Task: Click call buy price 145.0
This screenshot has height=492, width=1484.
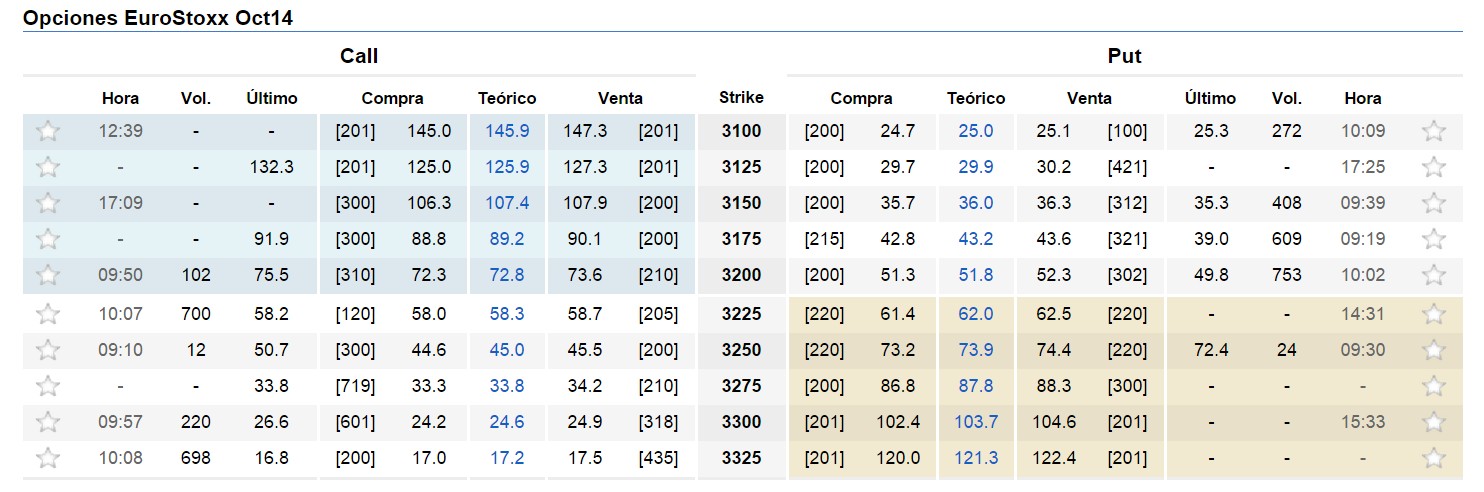Action: pyautogui.click(x=429, y=131)
